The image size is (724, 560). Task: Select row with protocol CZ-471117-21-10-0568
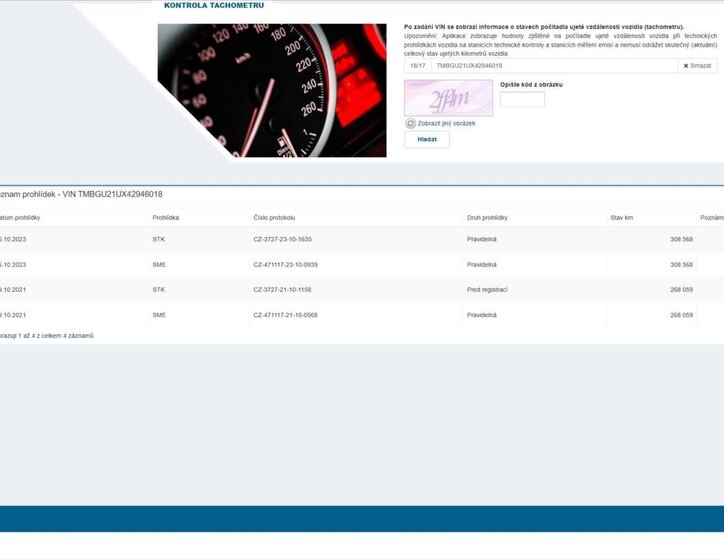(285, 315)
